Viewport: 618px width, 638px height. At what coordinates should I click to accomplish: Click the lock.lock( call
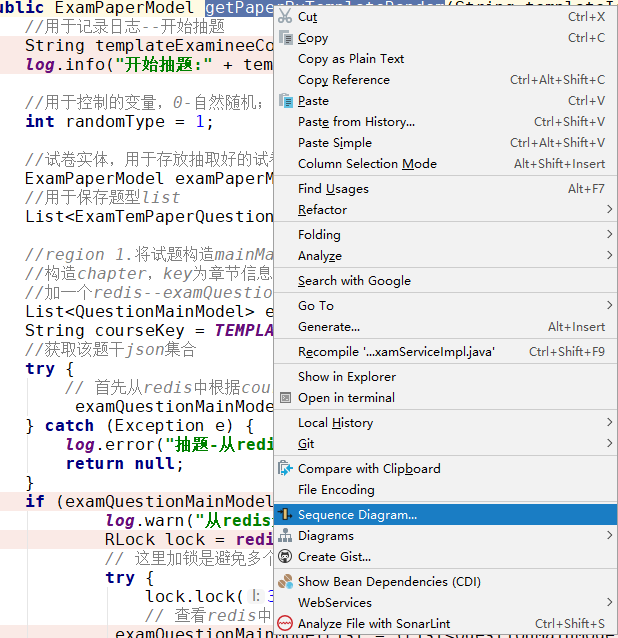click(194, 596)
